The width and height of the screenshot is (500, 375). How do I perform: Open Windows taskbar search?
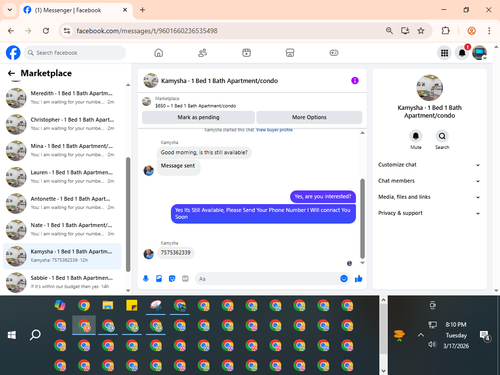(x=35, y=335)
